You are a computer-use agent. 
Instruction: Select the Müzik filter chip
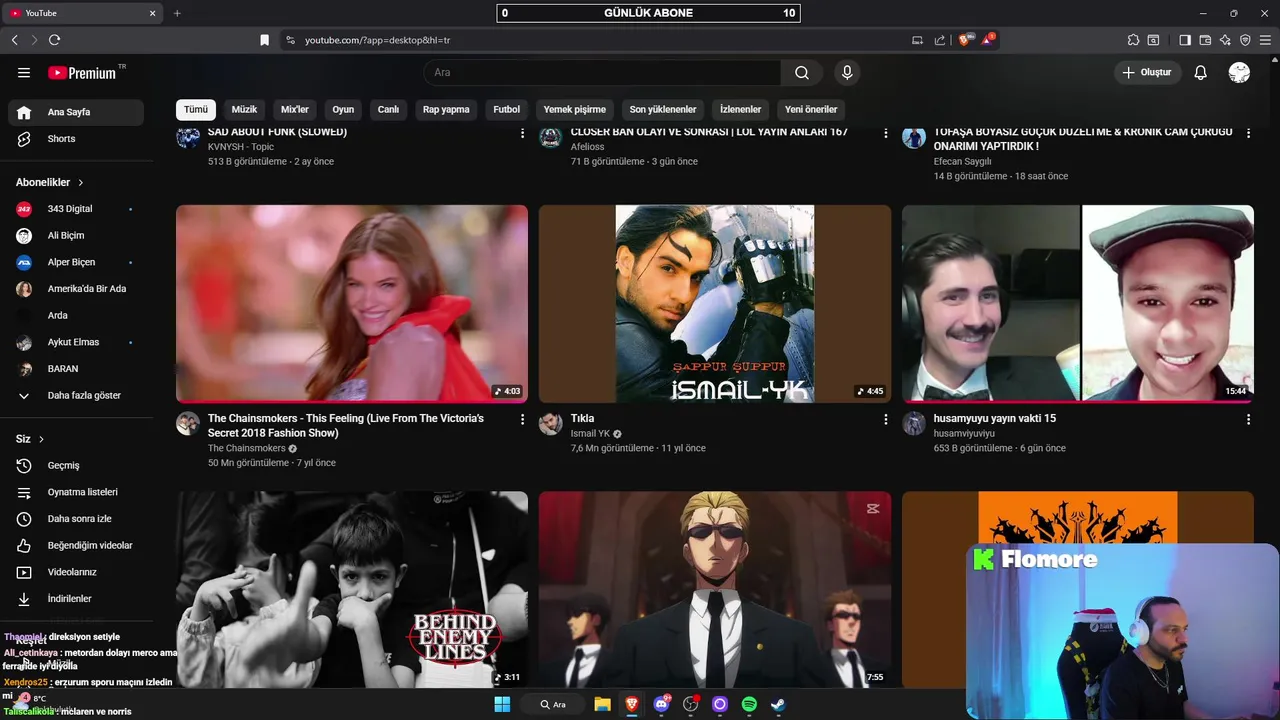coord(244,109)
